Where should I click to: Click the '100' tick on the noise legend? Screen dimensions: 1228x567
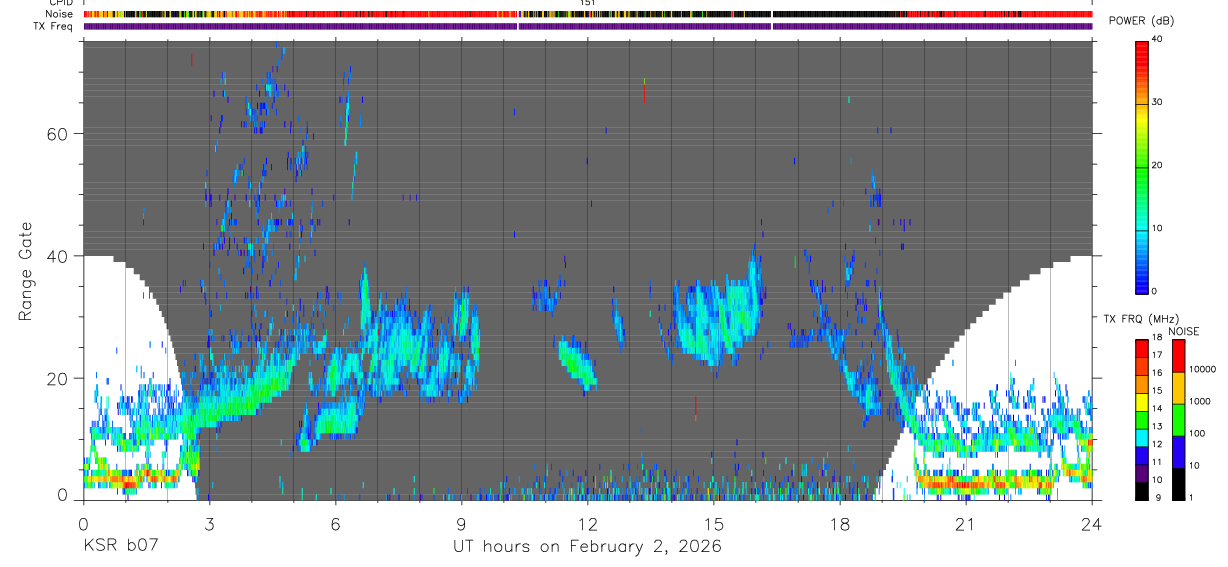coord(1198,433)
